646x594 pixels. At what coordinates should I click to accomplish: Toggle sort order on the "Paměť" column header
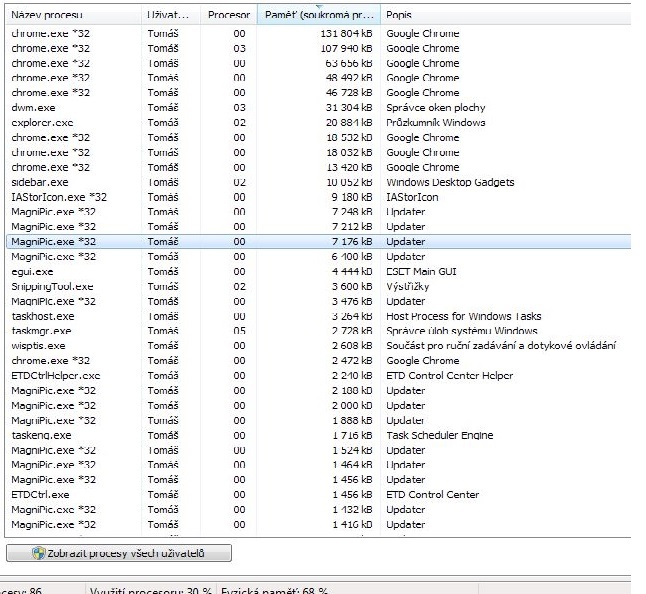tap(318, 16)
